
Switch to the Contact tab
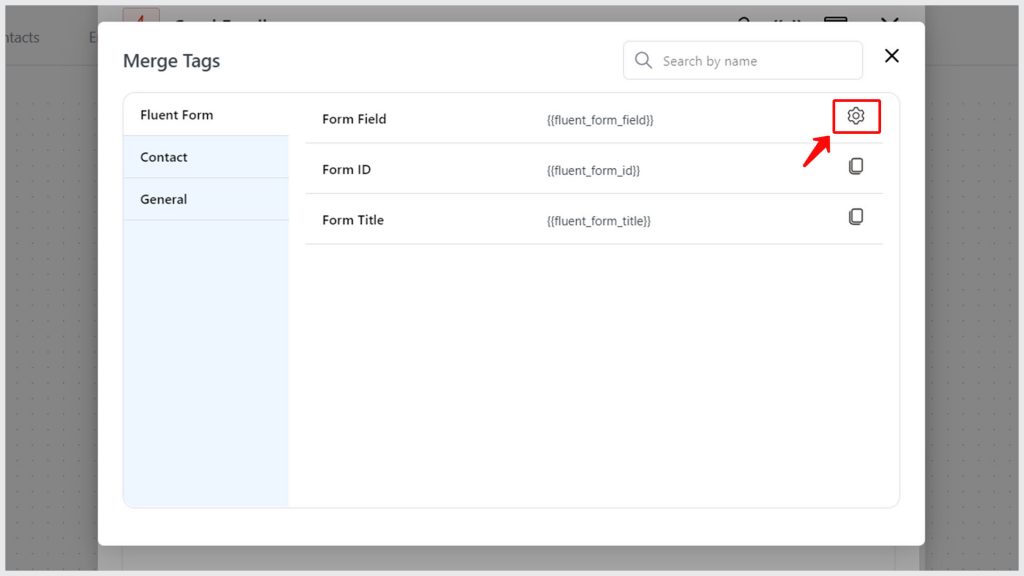[x=206, y=157]
